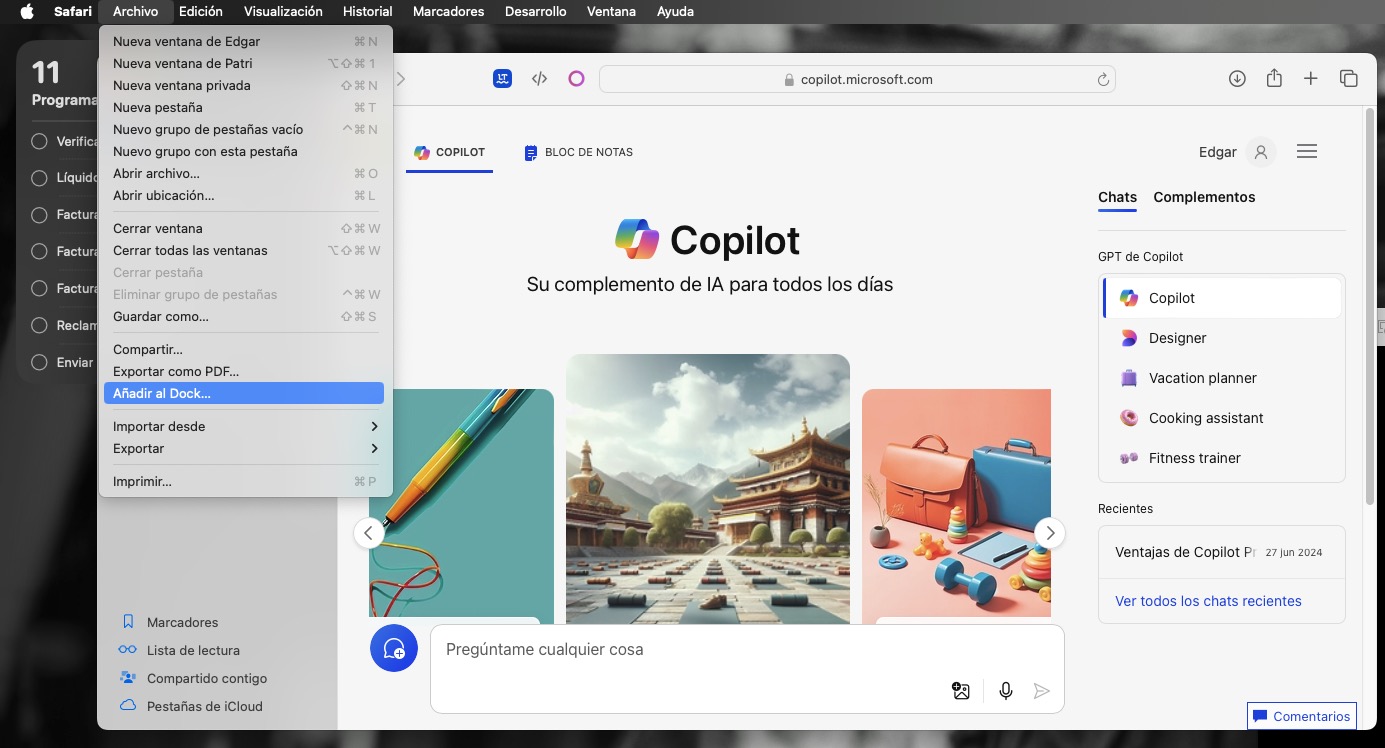Open a new chat topic in Copilot
Image resolution: width=1385 pixels, height=748 pixels.
click(394, 648)
